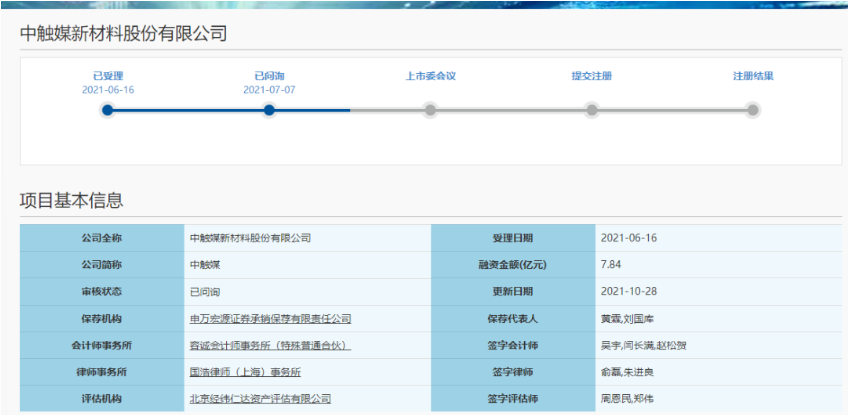Click the 公司简称 header cell
Viewport: 849px width, 415px height.
[x=102, y=265]
